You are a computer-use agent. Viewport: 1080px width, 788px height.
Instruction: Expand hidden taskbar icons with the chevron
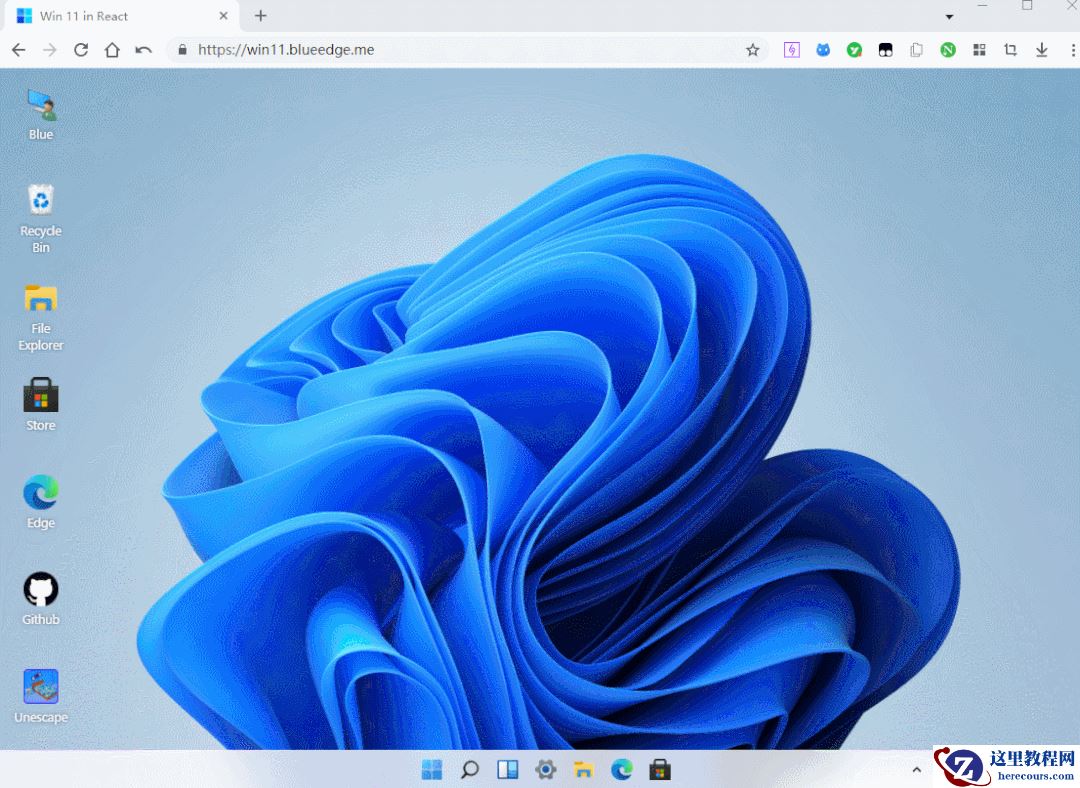(917, 769)
